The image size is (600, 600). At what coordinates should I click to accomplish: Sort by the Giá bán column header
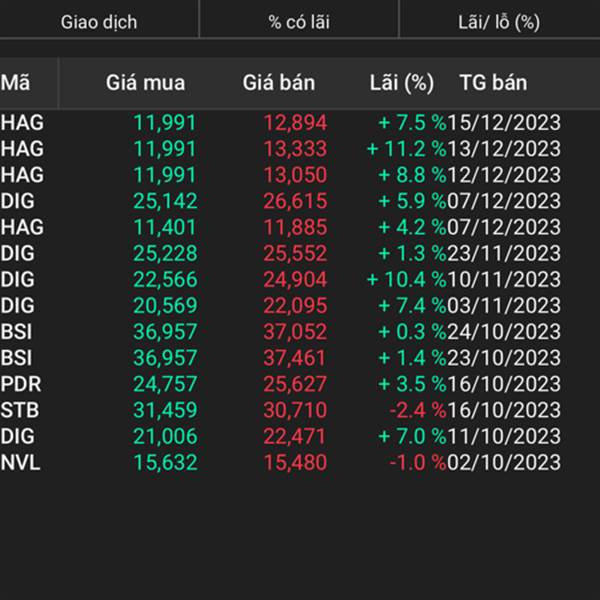279,83
